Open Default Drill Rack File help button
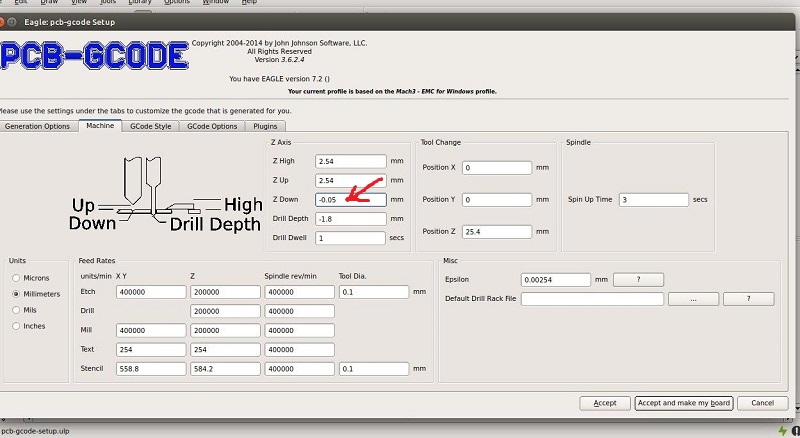 748,299
